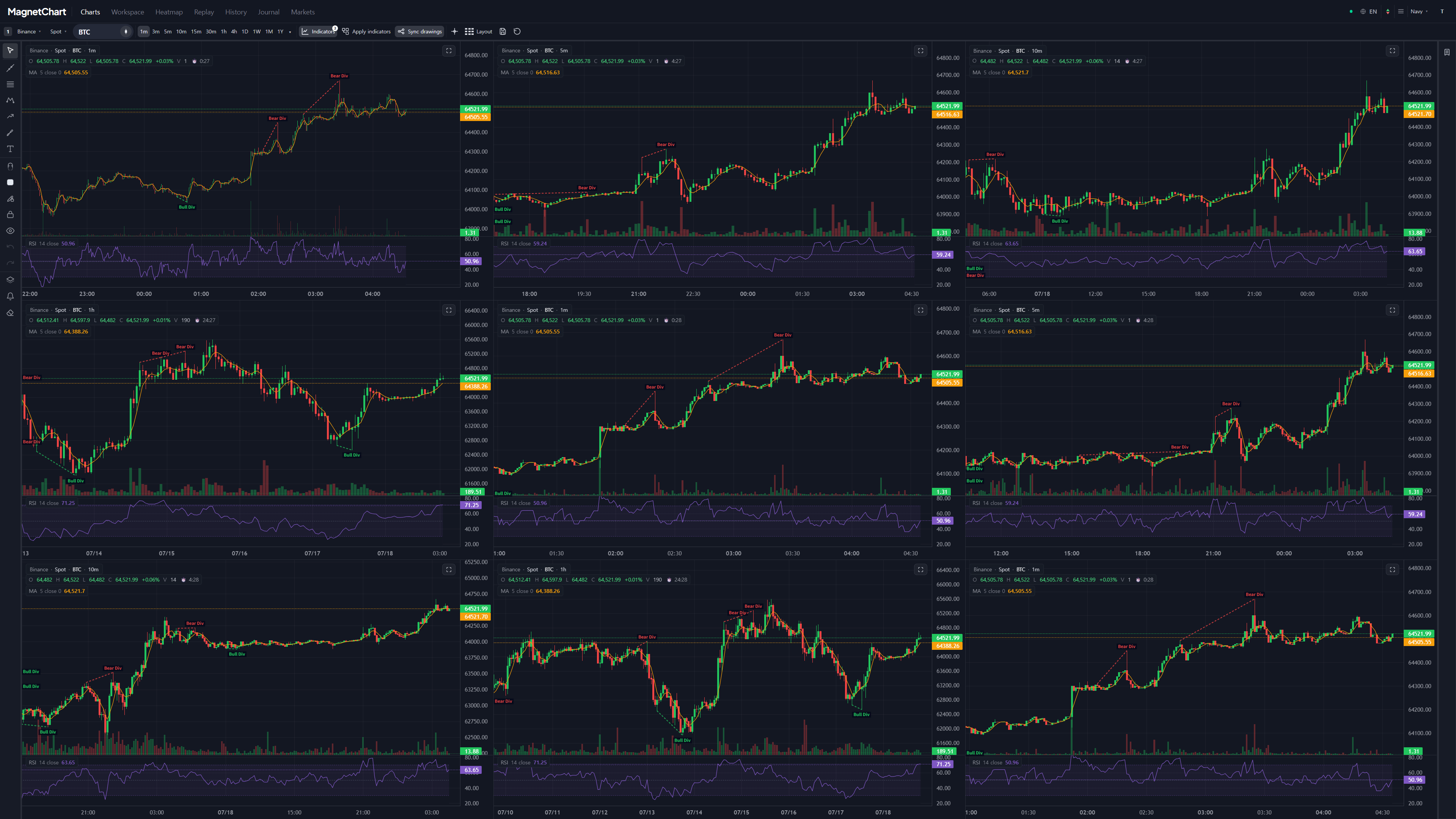
Task: Select the rising arrow forecast tool
Action: (x=10, y=116)
